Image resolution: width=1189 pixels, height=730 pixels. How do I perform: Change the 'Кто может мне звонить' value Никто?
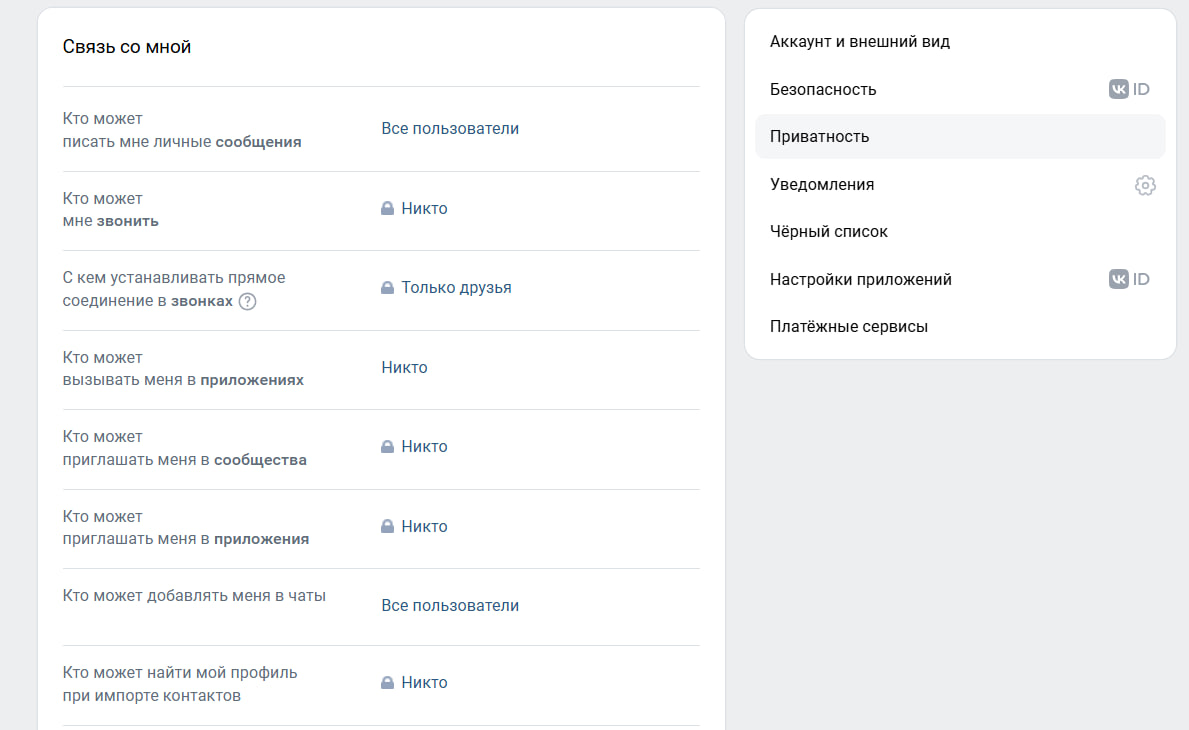click(x=424, y=208)
